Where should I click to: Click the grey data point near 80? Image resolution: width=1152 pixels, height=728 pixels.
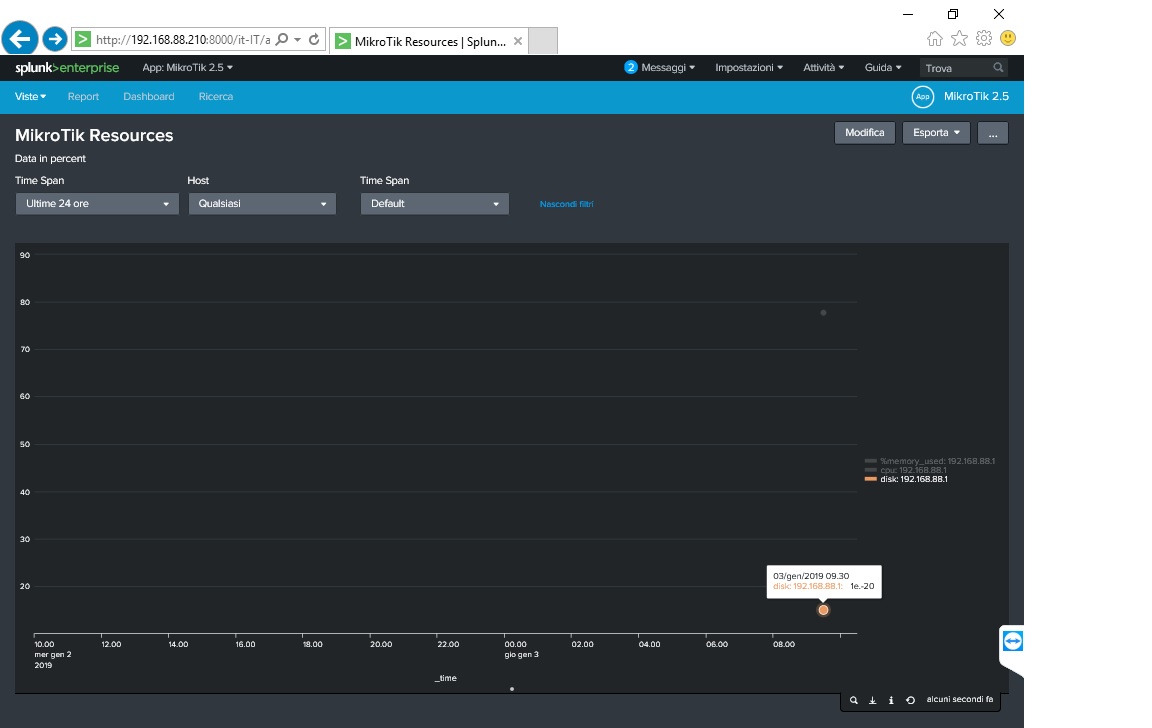pyautogui.click(x=824, y=313)
